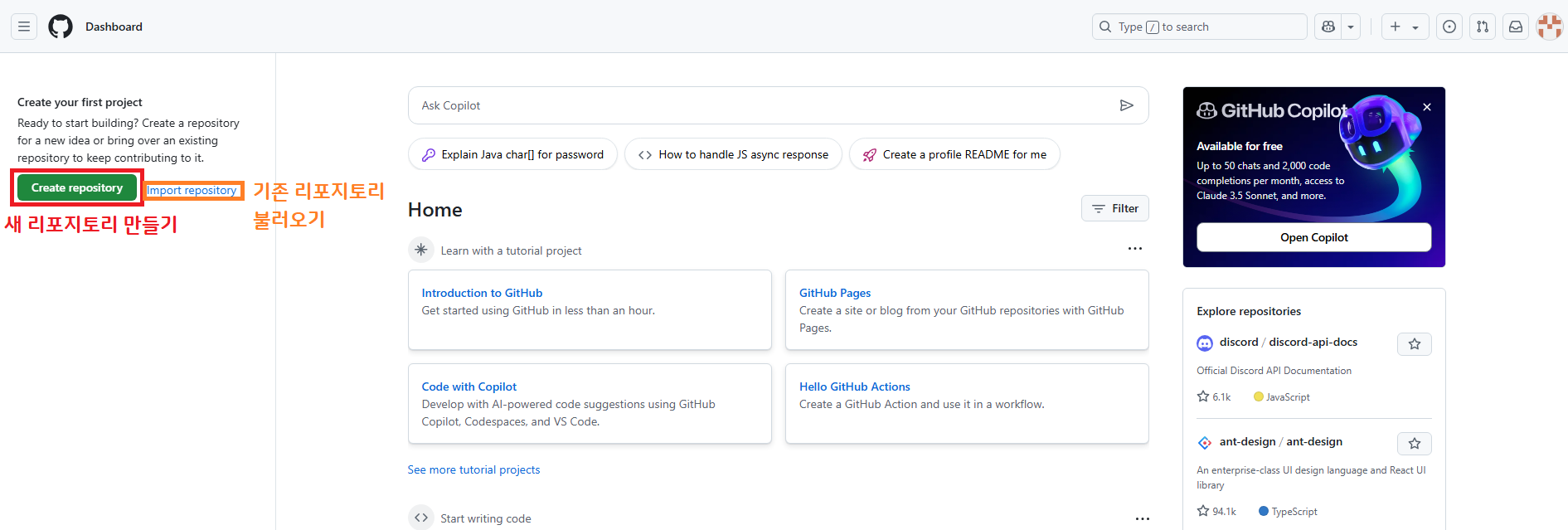The width and height of the screenshot is (1568, 530).
Task: Click the 6.1k stars count
Action: click(x=1214, y=396)
